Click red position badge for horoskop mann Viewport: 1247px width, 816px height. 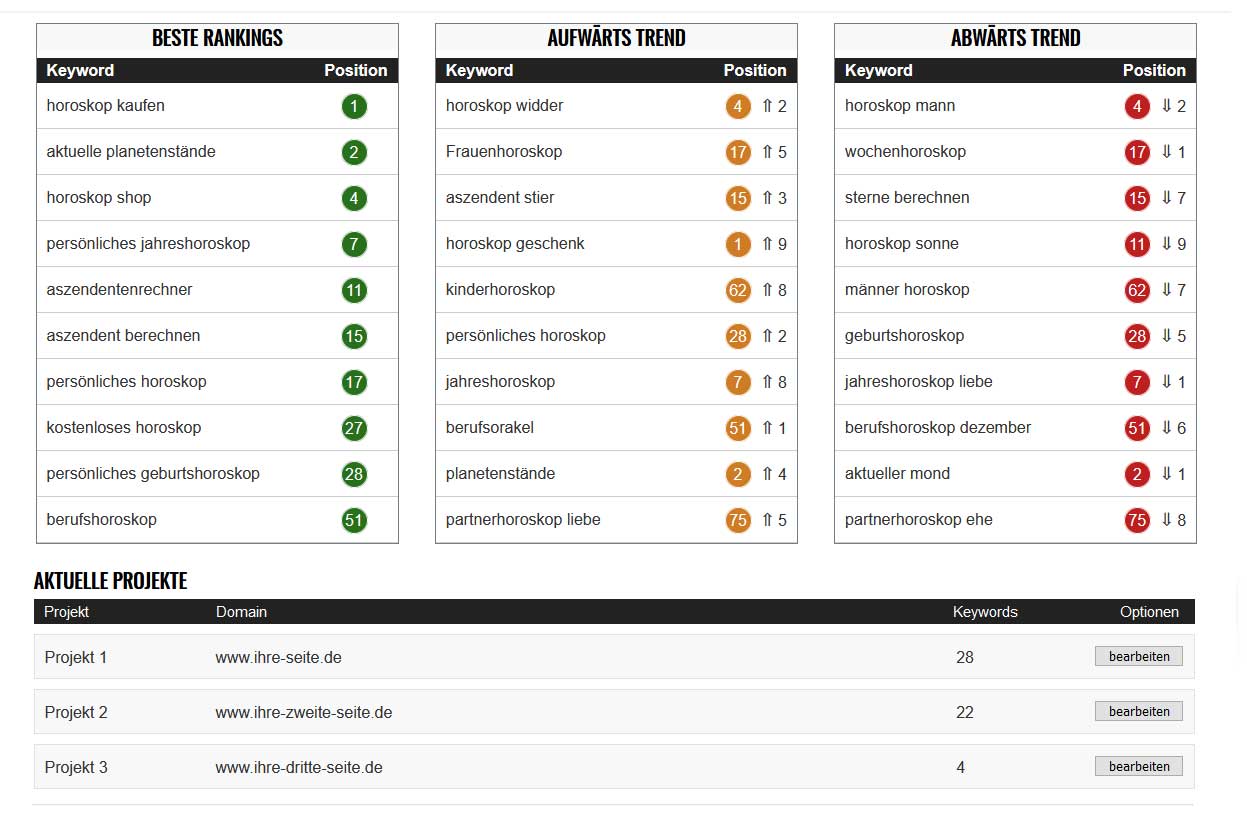tap(1137, 106)
